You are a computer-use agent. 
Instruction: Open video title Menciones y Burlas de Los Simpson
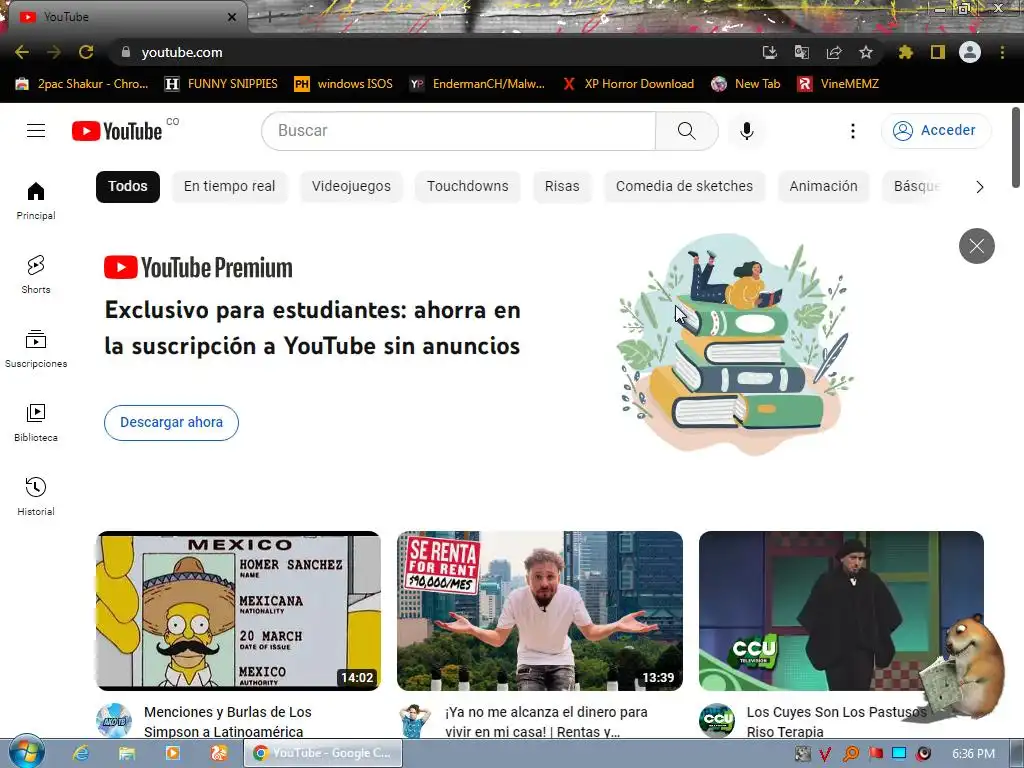[x=228, y=722]
